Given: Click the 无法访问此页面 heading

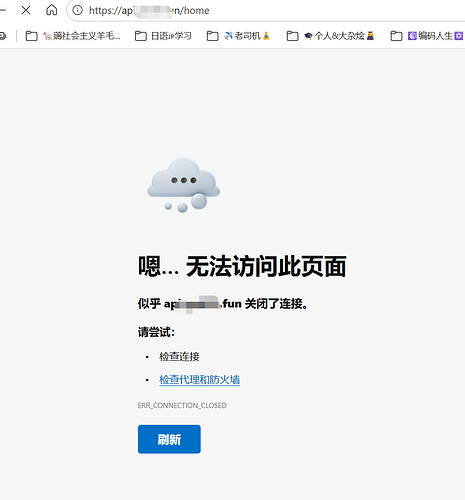Looking at the screenshot, I should (242, 267).
